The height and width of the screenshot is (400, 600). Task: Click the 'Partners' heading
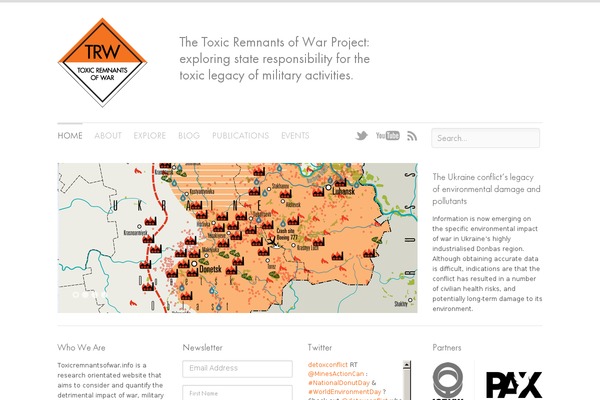[447, 348]
